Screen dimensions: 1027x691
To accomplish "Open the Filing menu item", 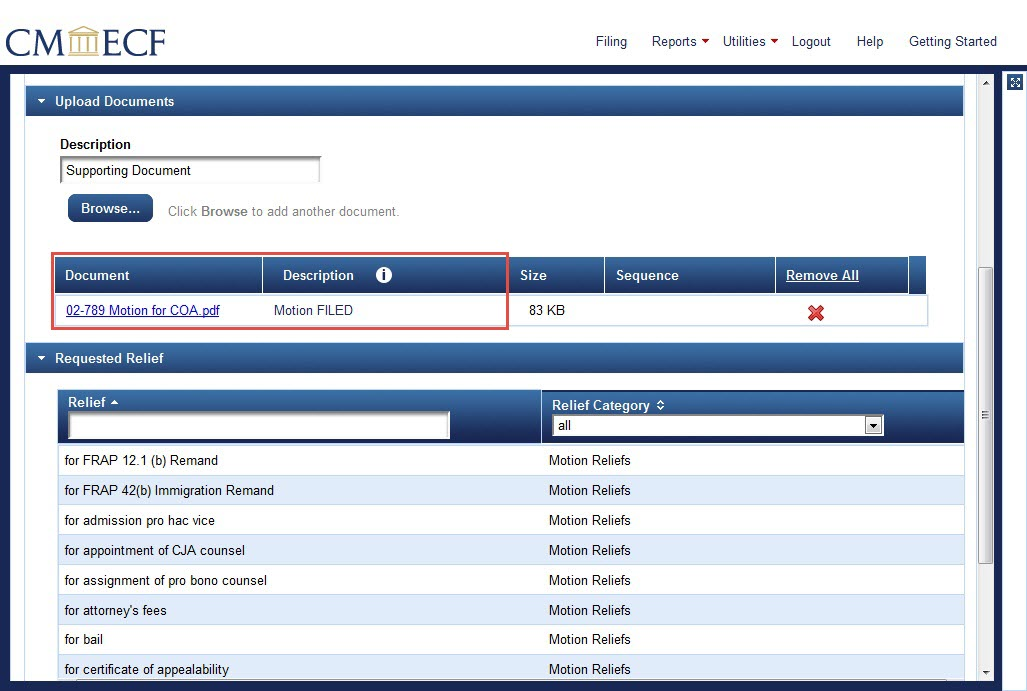I will click(611, 41).
